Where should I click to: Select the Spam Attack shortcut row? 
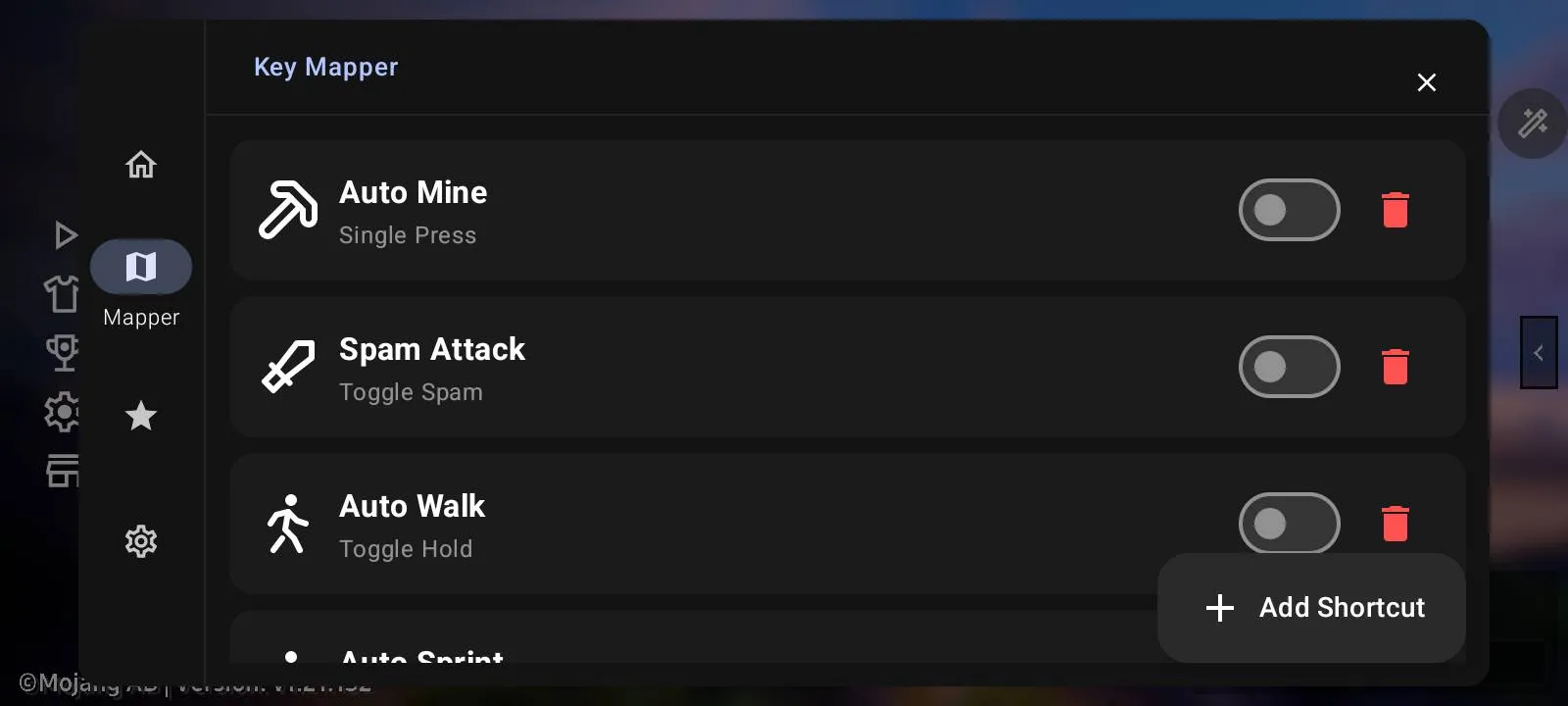click(686, 367)
